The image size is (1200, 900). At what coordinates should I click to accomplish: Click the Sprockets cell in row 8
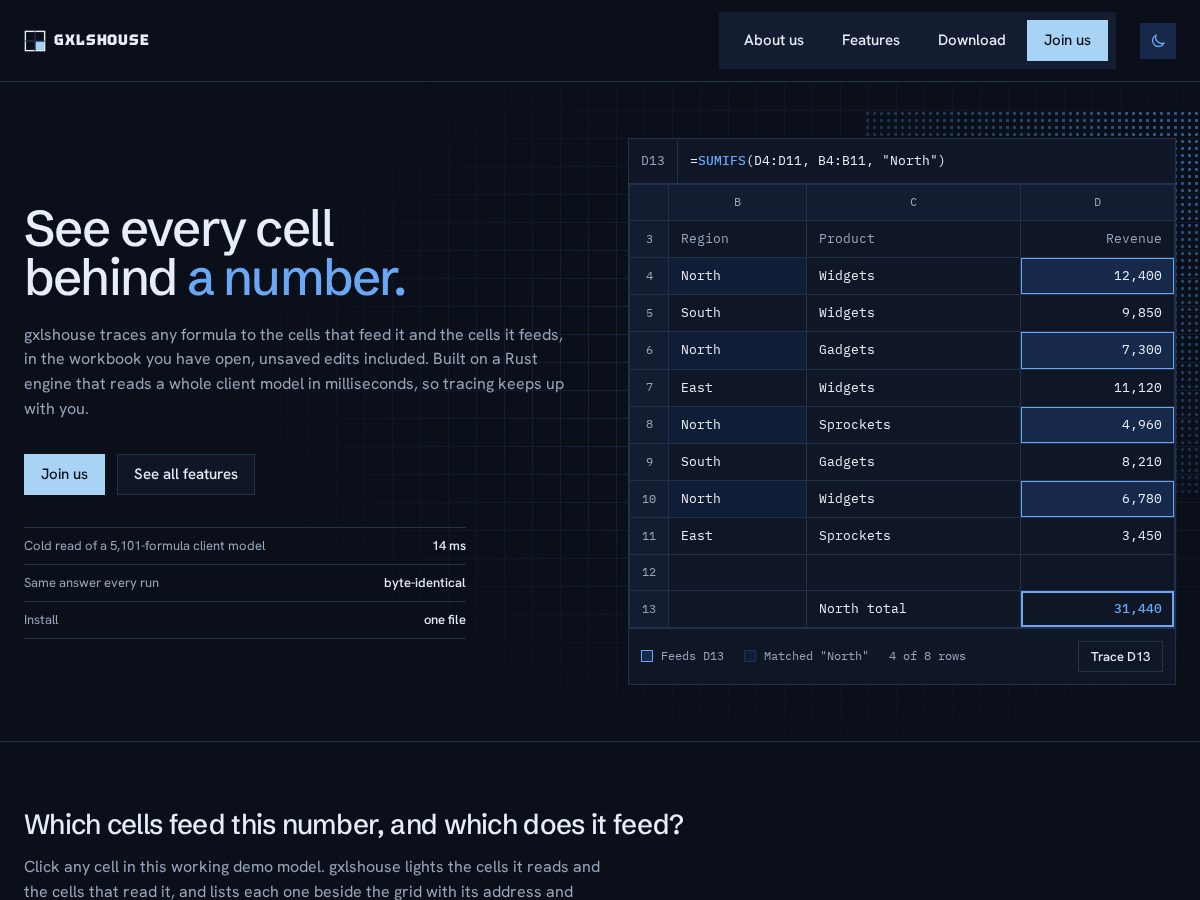point(913,425)
